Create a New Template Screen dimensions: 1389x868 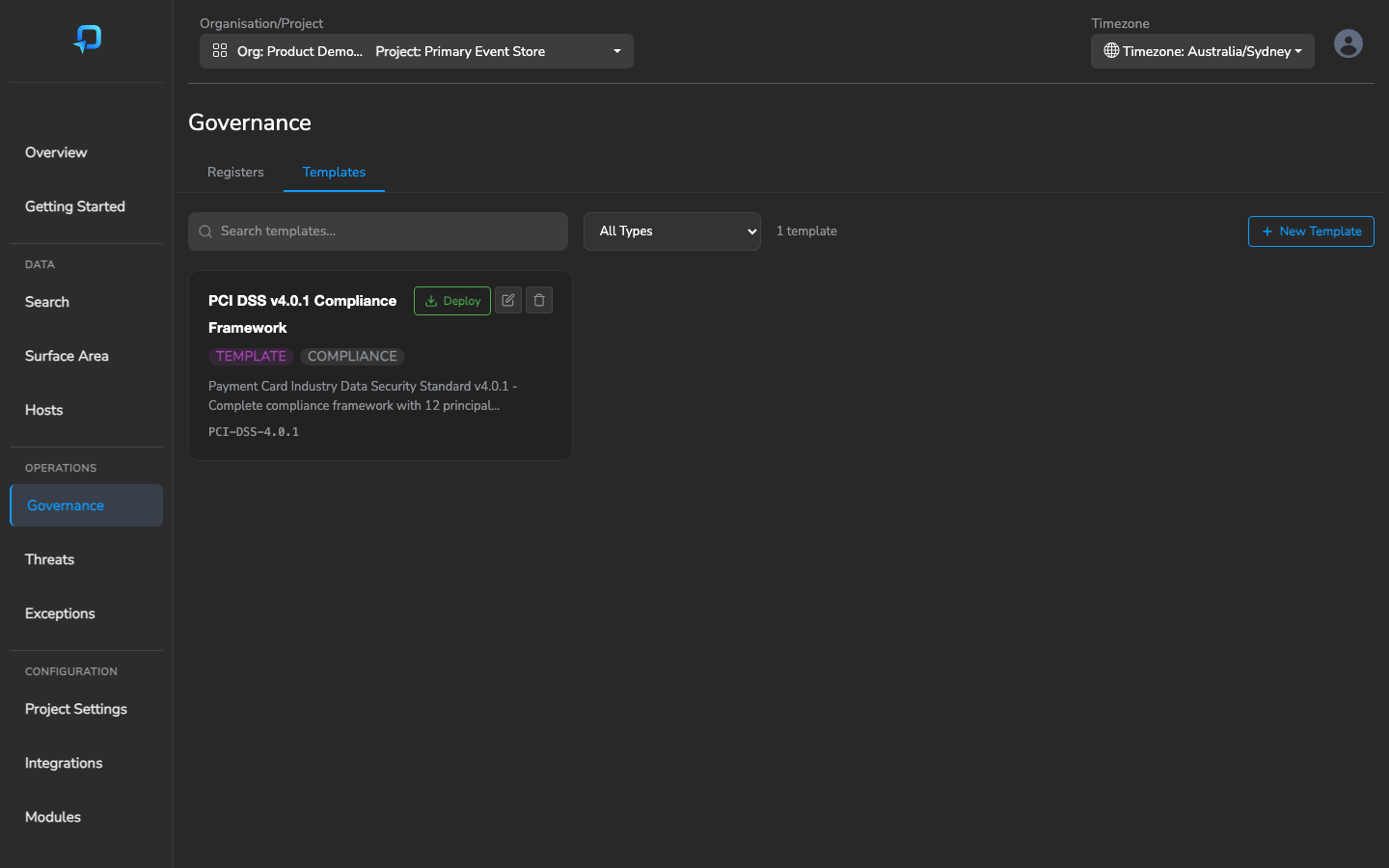(1311, 231)
